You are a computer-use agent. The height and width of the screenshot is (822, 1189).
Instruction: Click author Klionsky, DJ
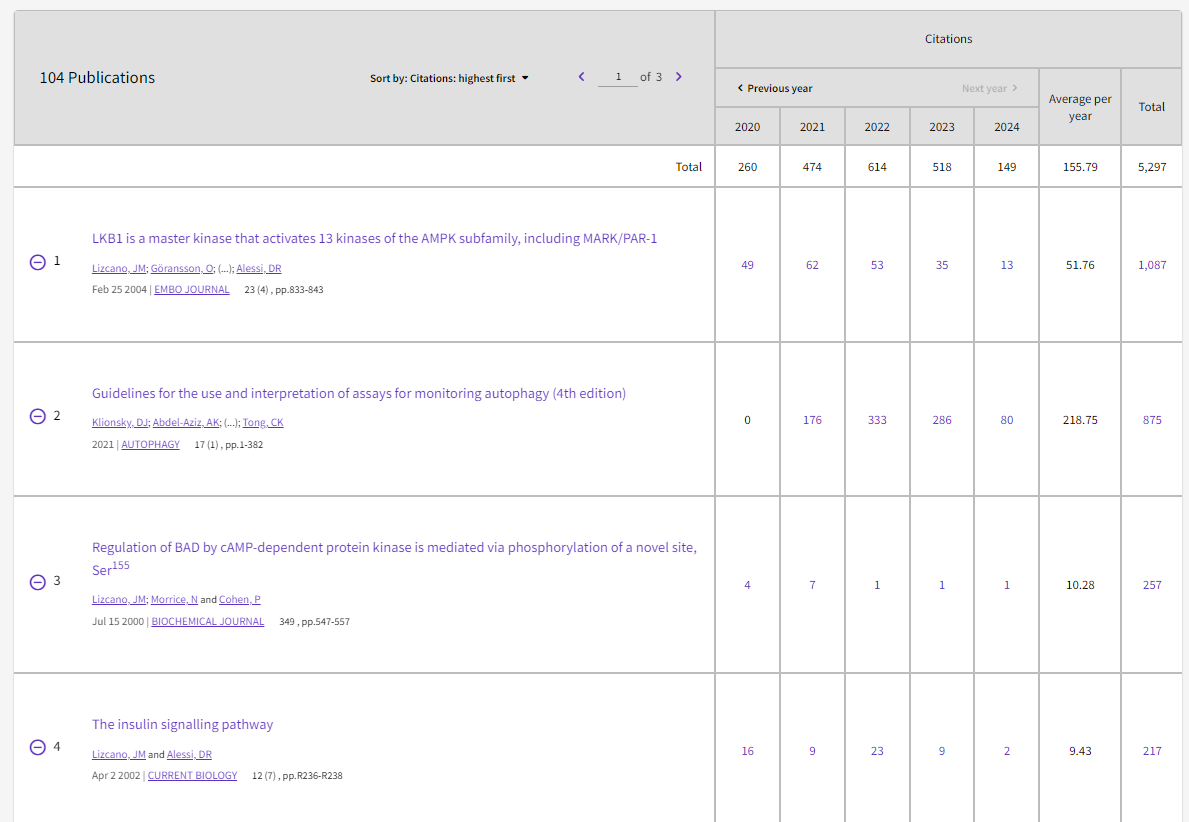tap(120, 423)
